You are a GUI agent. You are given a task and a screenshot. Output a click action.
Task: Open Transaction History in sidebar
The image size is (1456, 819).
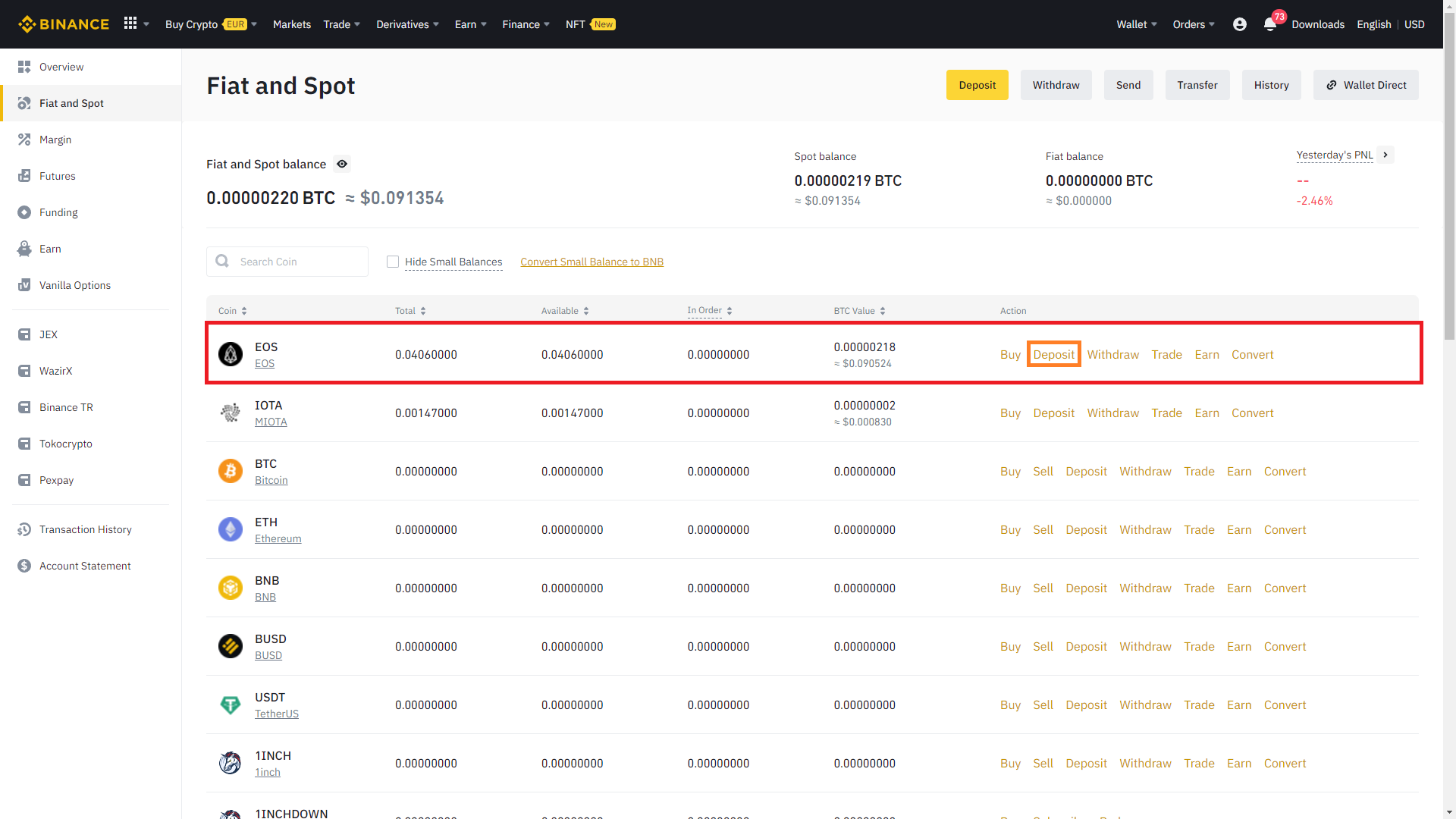pos(85,529)
